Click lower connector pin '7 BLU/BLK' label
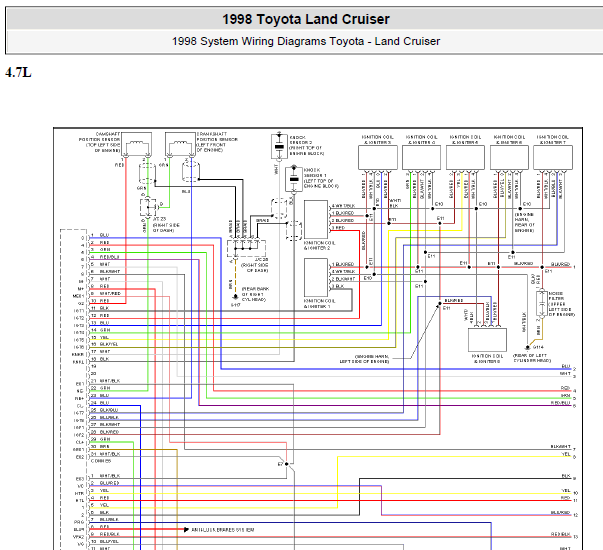This screenshot has width=603, height=550. point(105,520)
